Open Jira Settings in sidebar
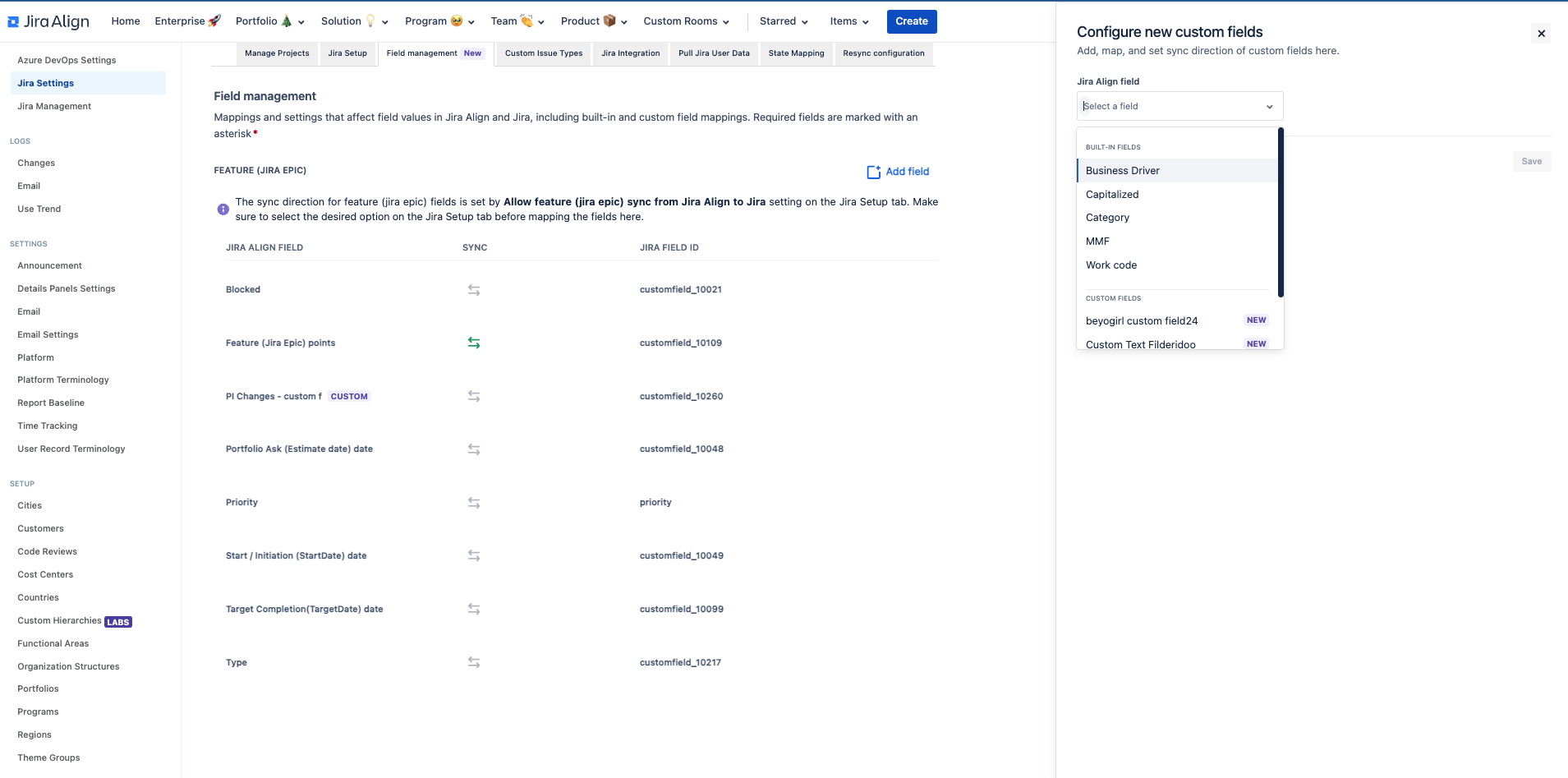 tap(88, 83)
